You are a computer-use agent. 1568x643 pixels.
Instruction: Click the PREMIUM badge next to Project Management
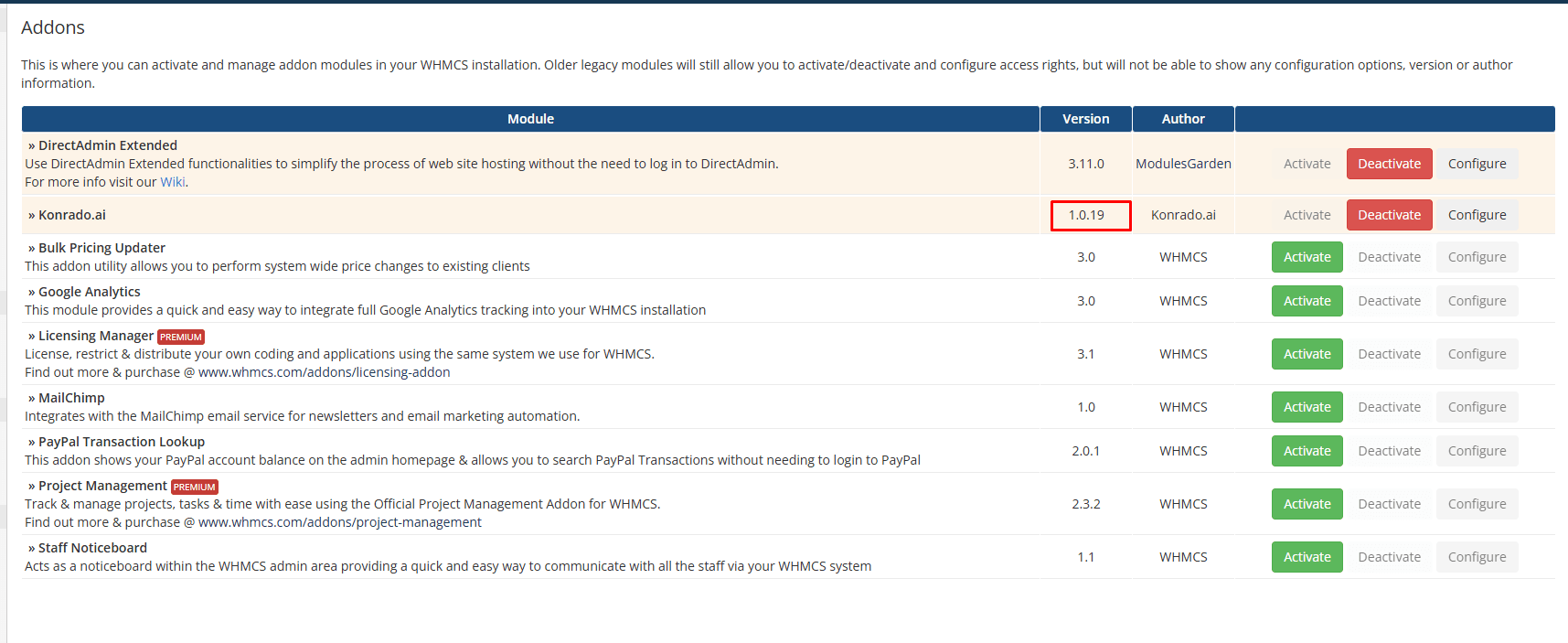tap(195, 487)
